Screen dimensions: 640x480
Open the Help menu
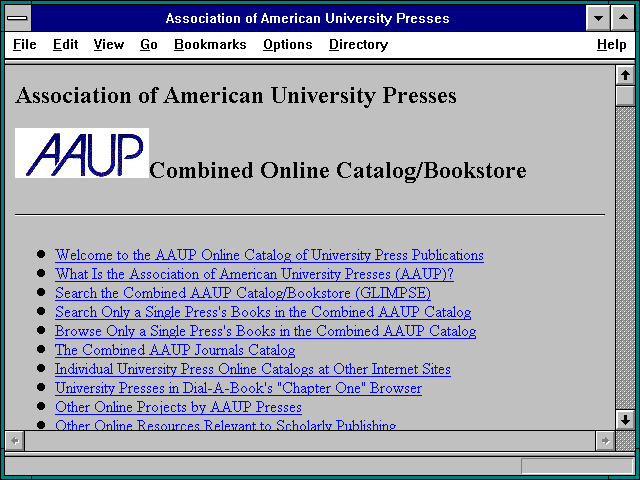[611, 44]
